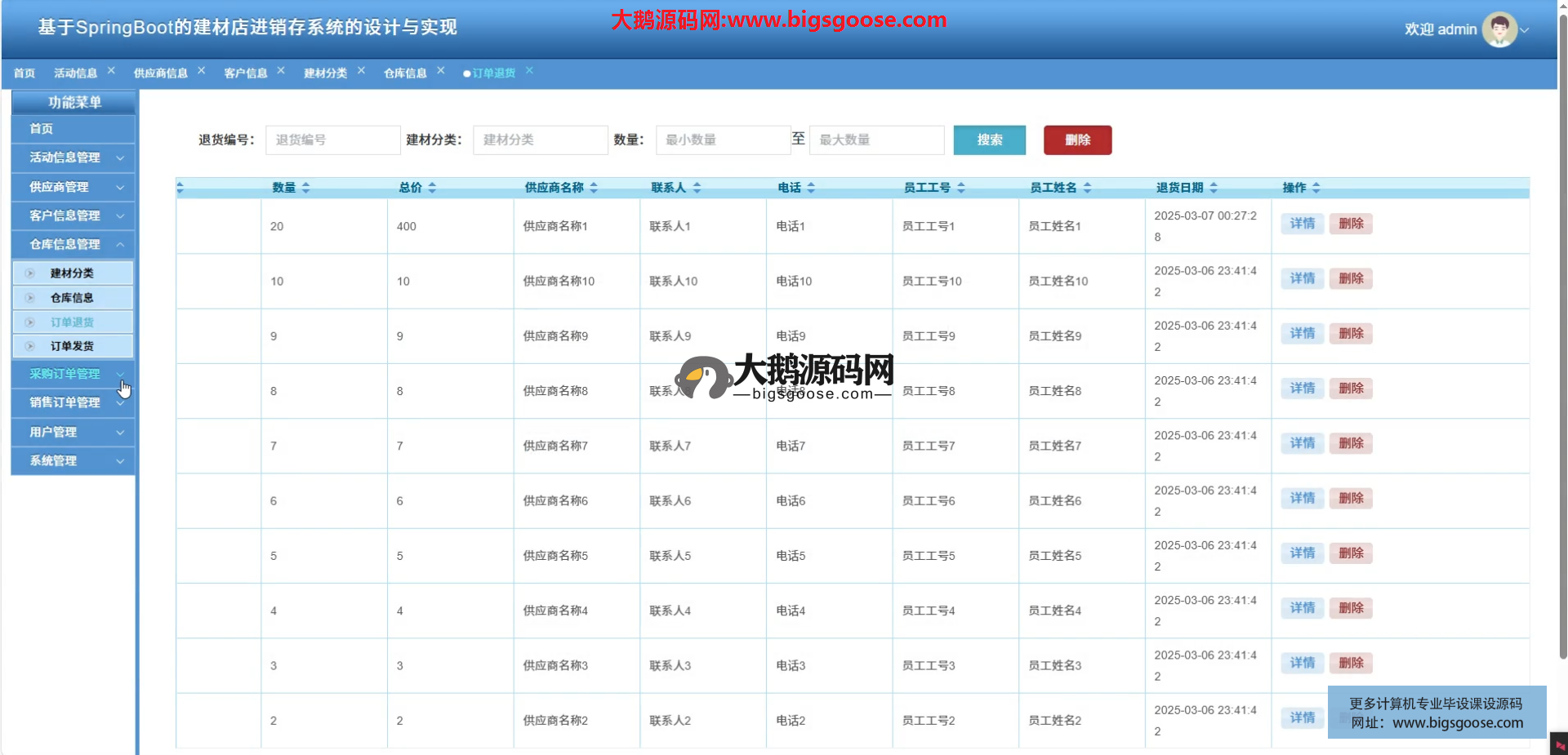Click the 退货编号 input field
The height and width of the screenshot is (755, 1568).
[332, 140]
